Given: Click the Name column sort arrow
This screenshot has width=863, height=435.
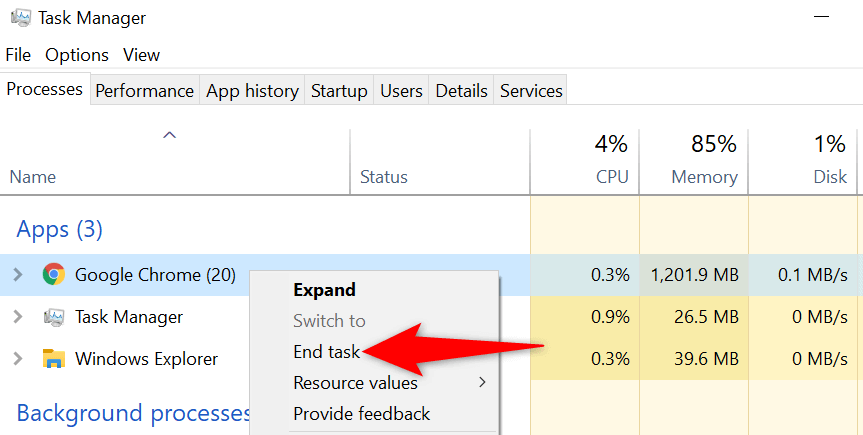Looking at the screenshot, I should pos(170,136).
